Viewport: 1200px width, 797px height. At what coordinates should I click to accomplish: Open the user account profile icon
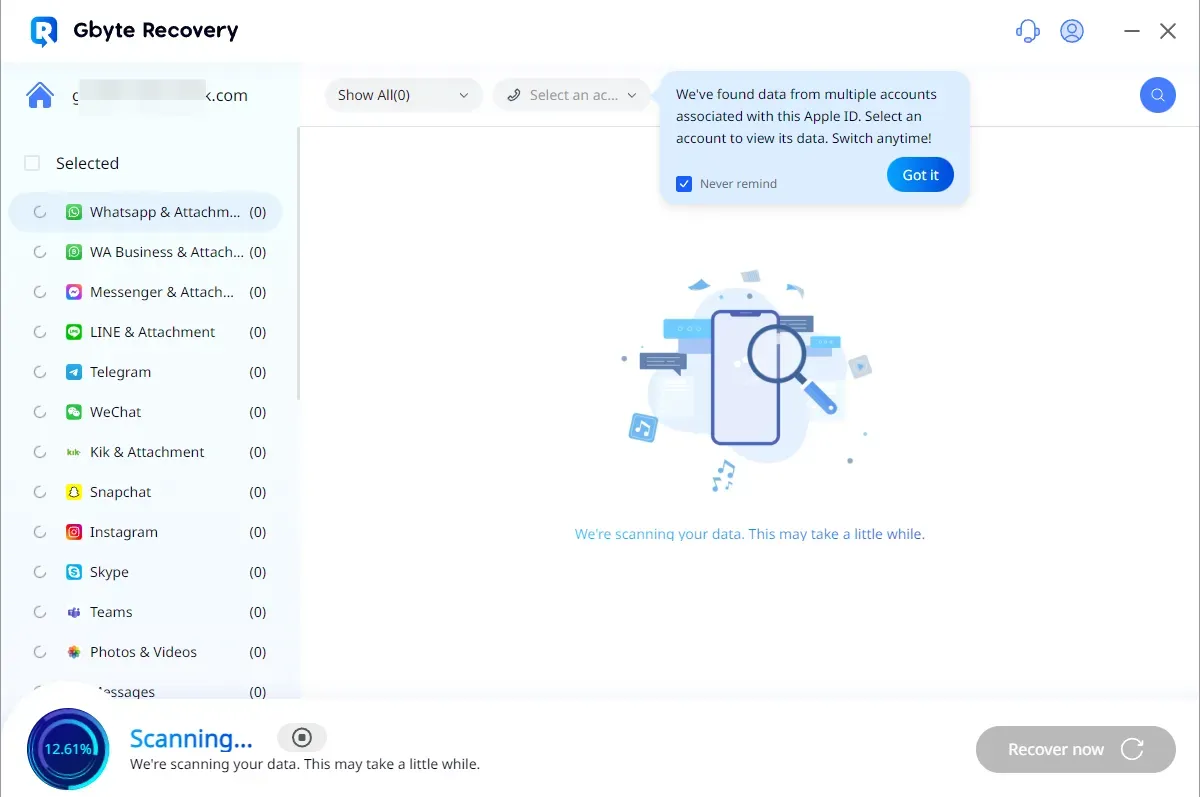pos(1072,31)
